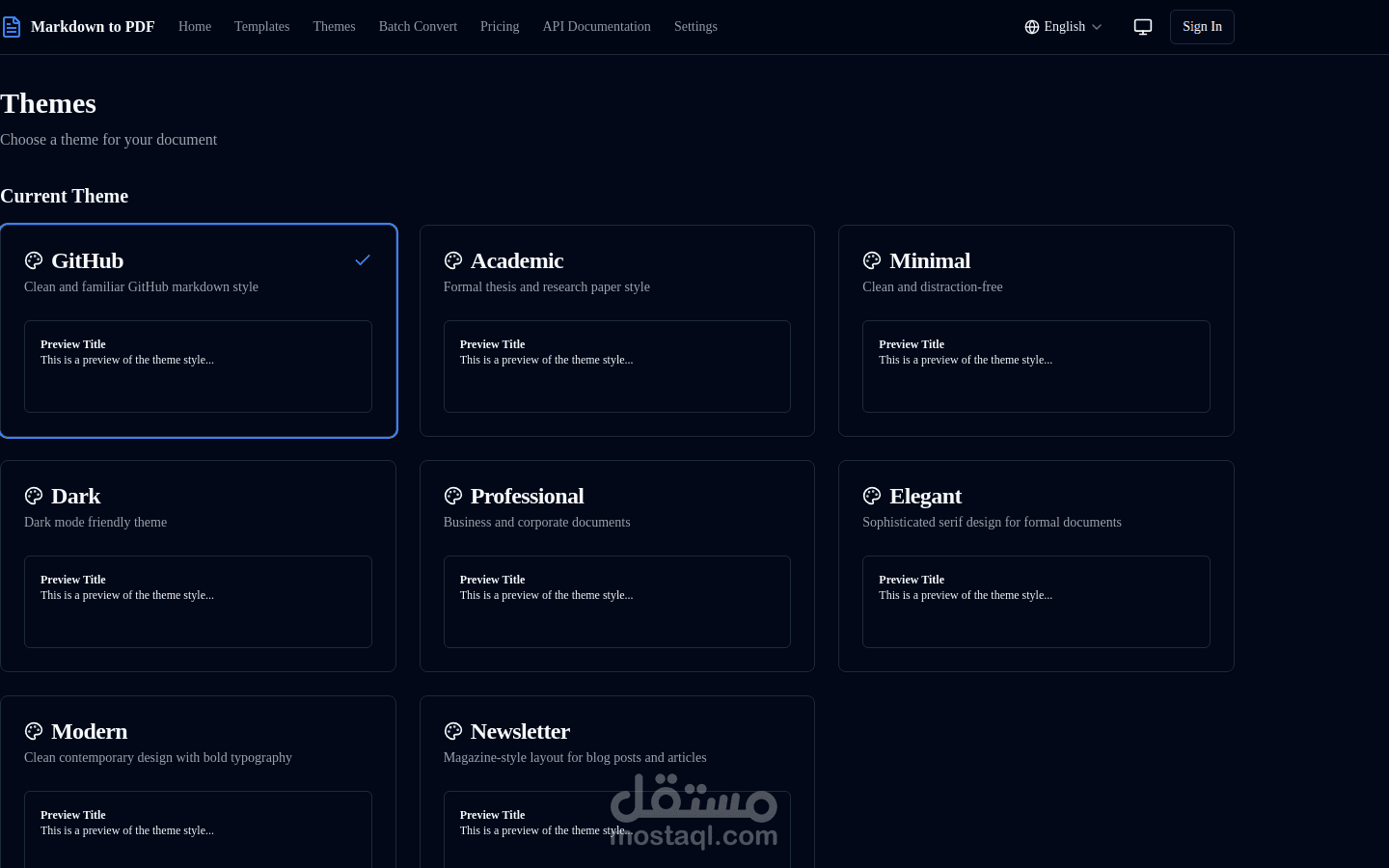Choose the Academic theme title
Image resolution: width=1389 pixels, height=868 pixels.
517,260
